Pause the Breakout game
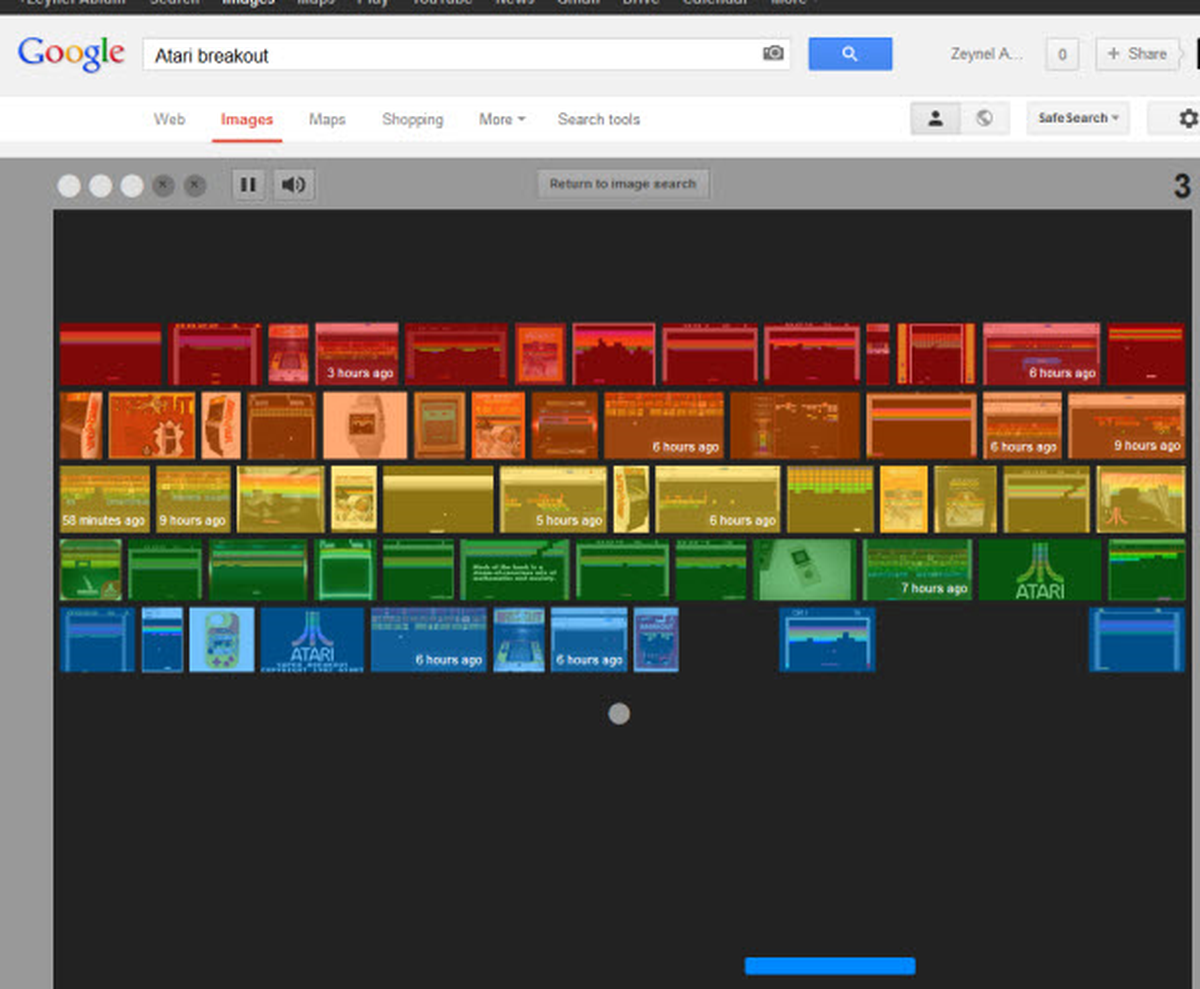1200x989 pixels. click(249, 184)
